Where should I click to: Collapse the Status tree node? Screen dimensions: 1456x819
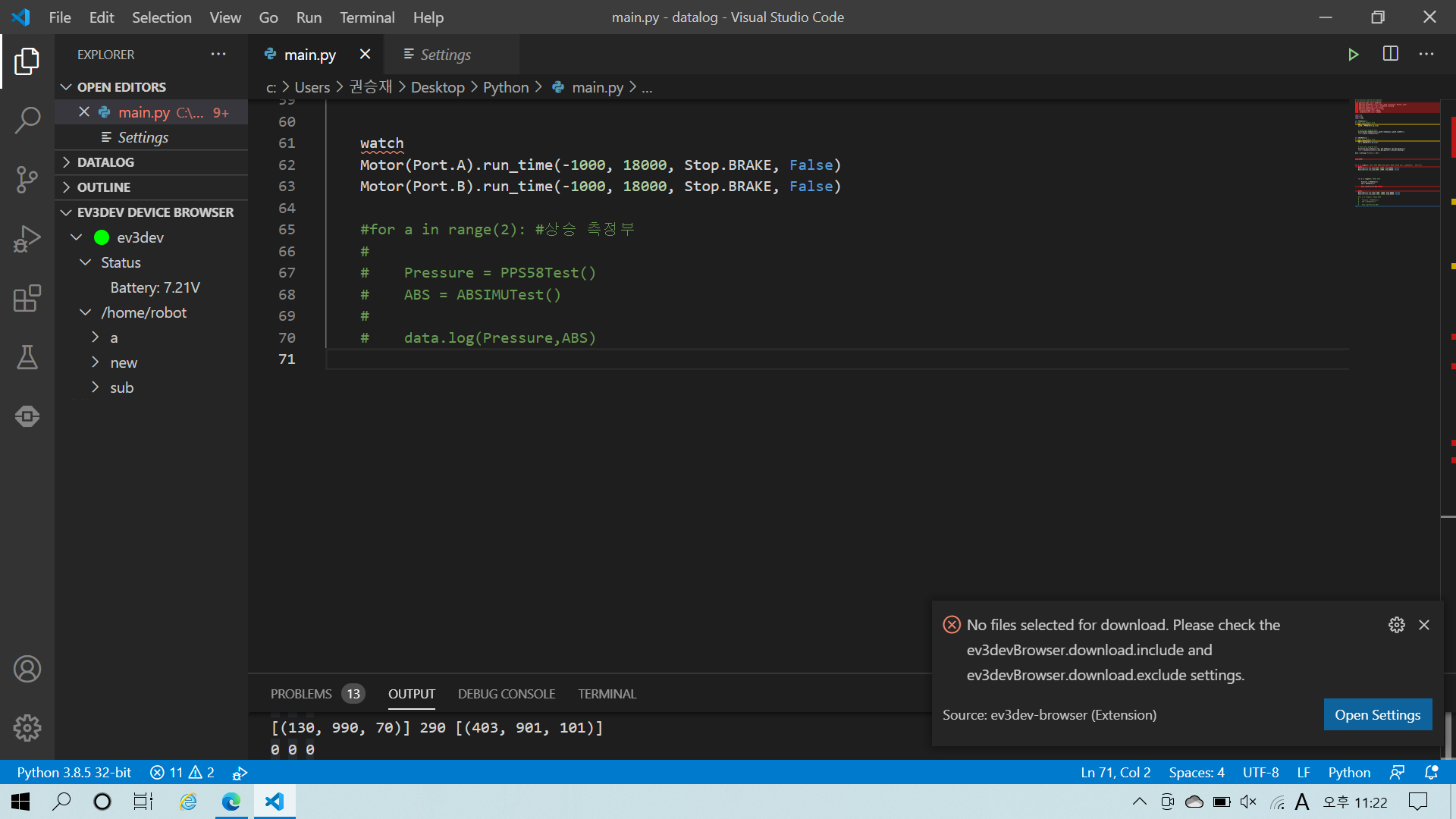[85, 262]
